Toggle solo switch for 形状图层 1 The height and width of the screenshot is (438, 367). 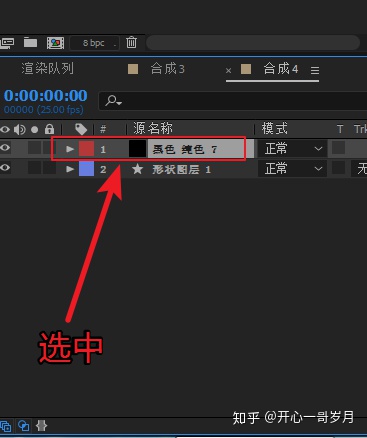[34, 168]
